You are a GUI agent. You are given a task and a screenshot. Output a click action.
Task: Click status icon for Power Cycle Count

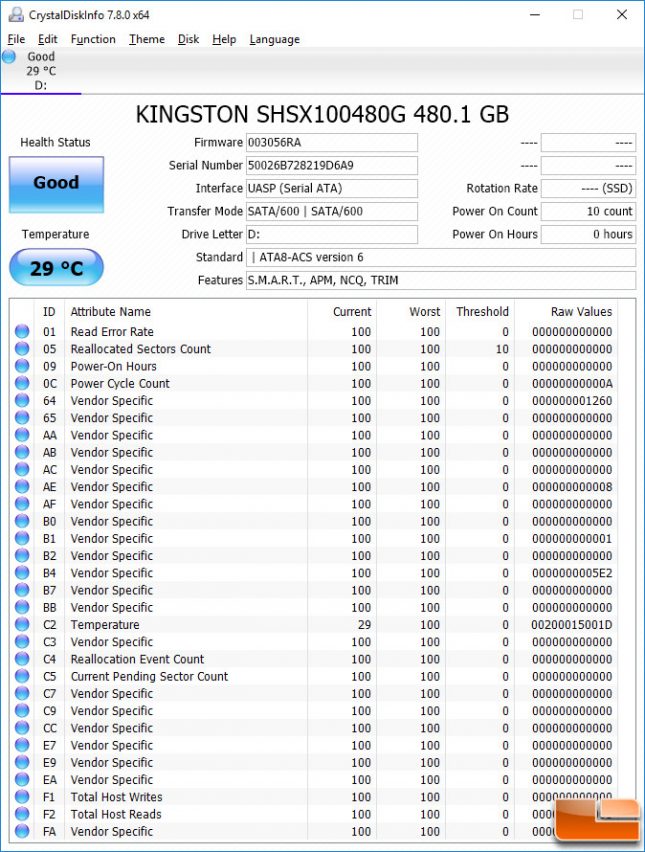coord(22,383)
